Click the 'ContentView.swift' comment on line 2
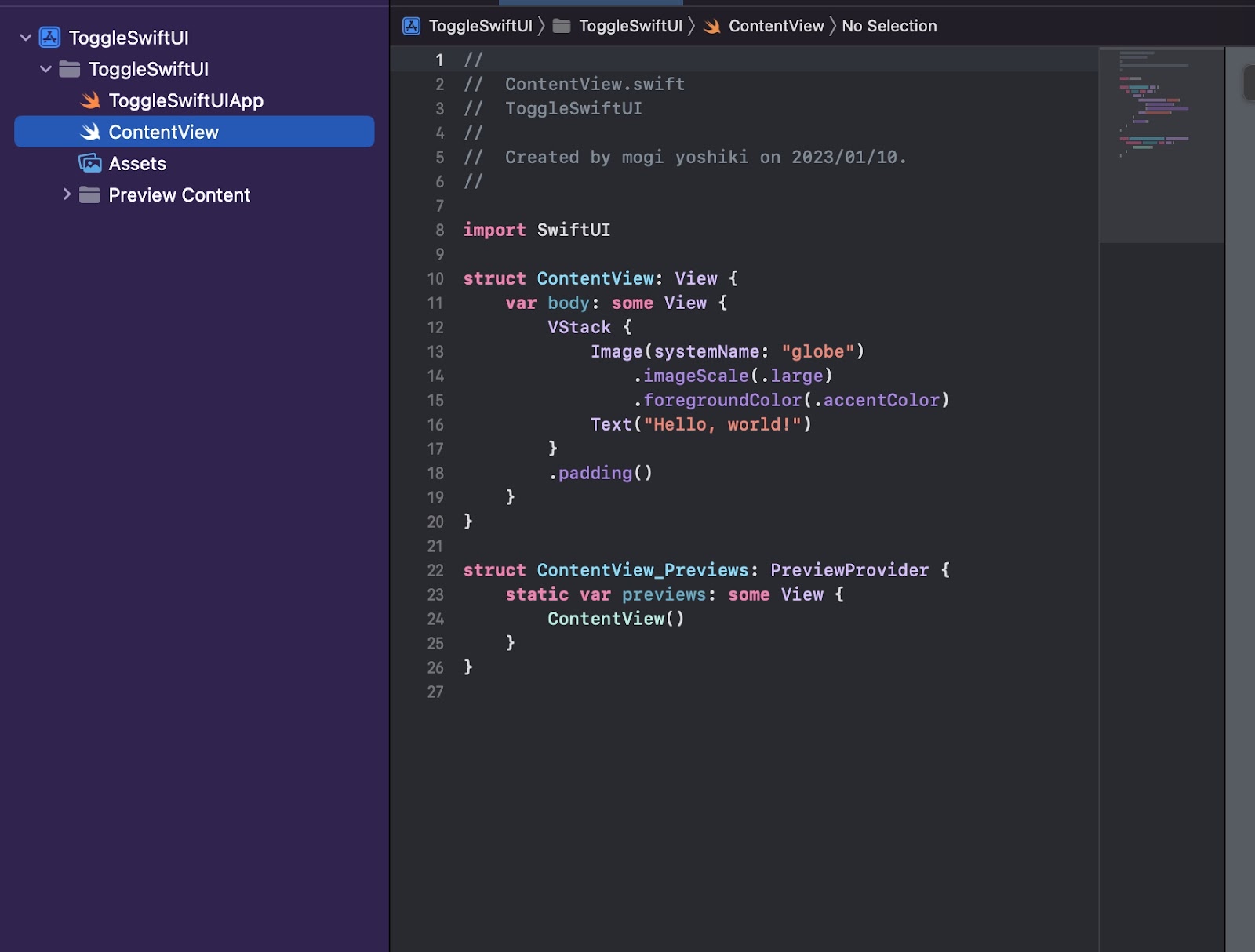 (x=595, y=84)
